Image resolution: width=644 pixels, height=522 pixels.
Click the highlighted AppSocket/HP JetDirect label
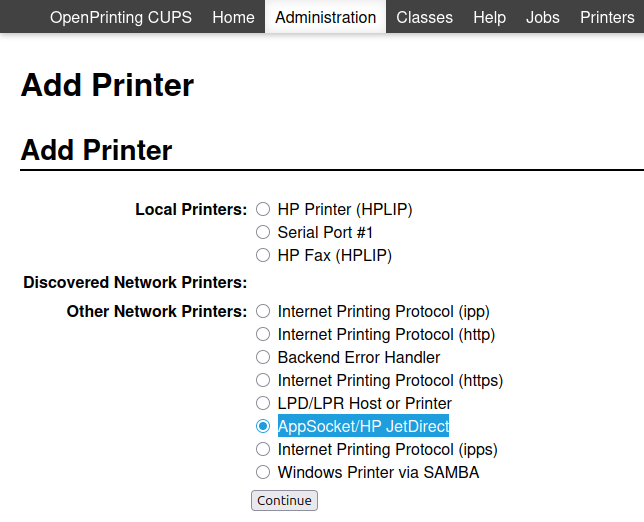click(x=363, y=427)
